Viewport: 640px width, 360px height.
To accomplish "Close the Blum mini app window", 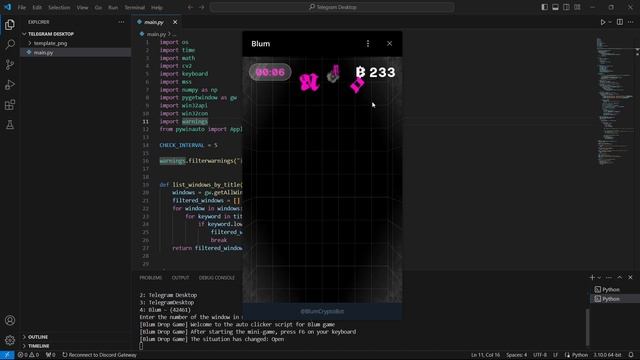I will (389, 44).
